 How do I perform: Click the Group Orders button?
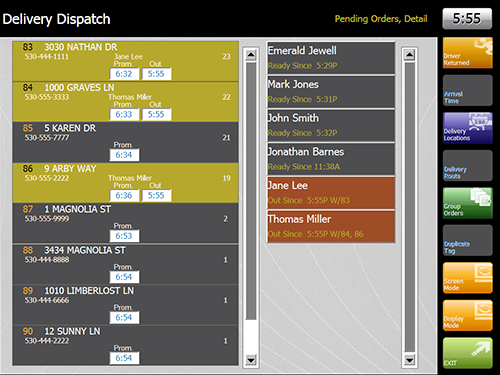467,203
